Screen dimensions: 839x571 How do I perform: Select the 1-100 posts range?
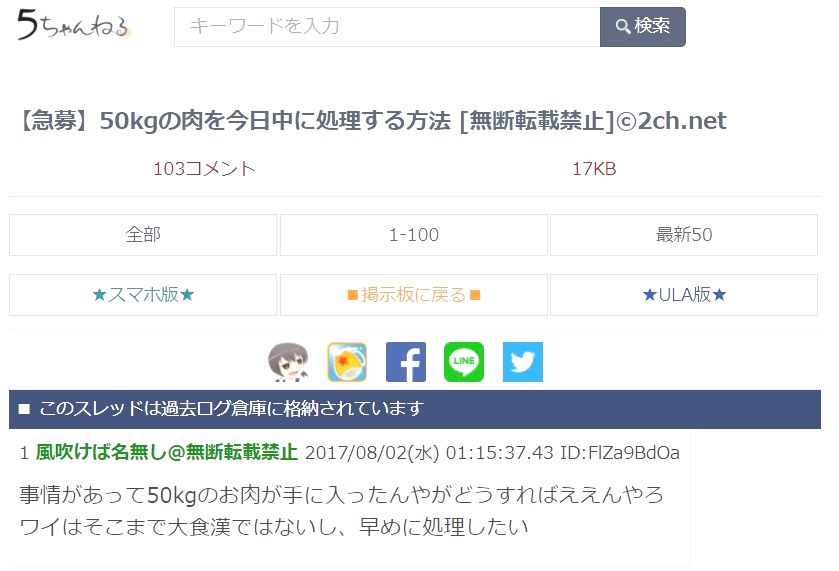point(414,235)
